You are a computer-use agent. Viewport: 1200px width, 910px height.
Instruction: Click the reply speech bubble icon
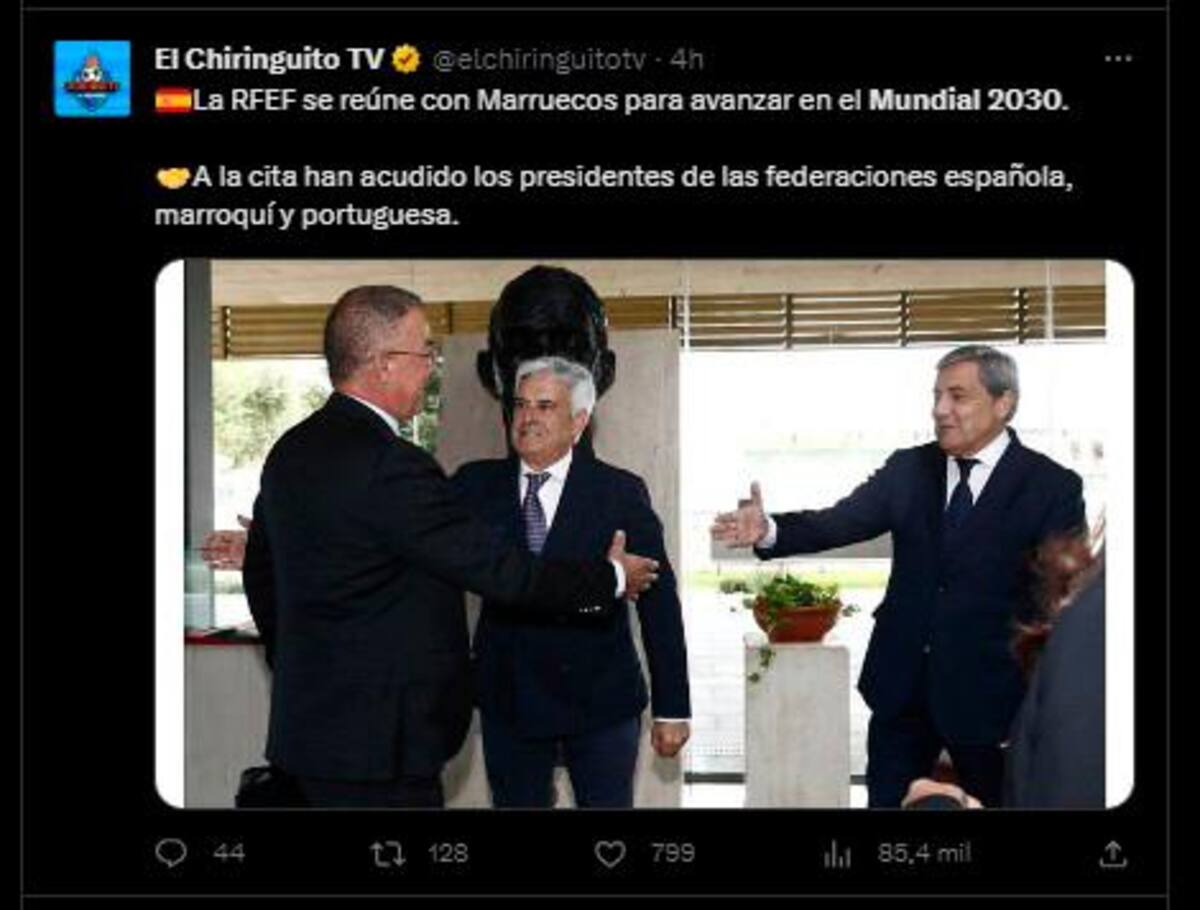(171, 853)
